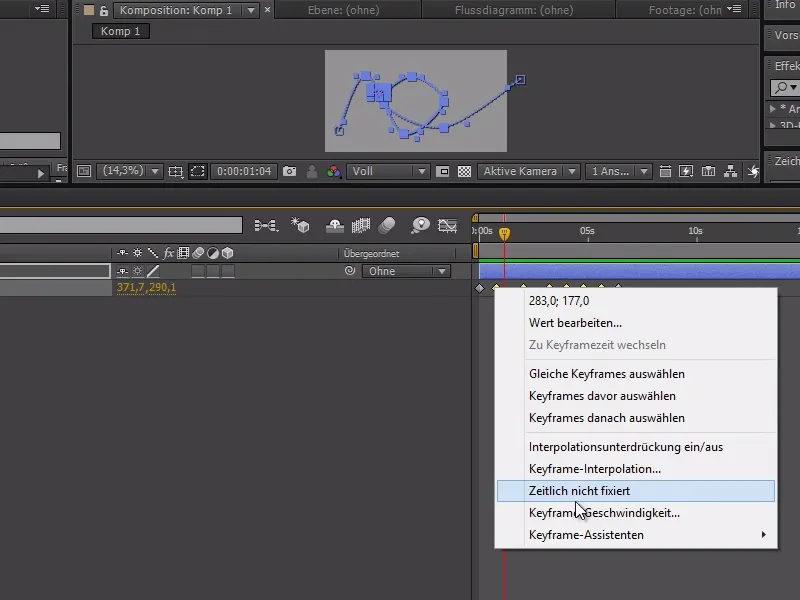Image resolution: width=800 pixels, height=600 pixels.
Task: Toggle the layer's shy switch
Action: (122, 271)
